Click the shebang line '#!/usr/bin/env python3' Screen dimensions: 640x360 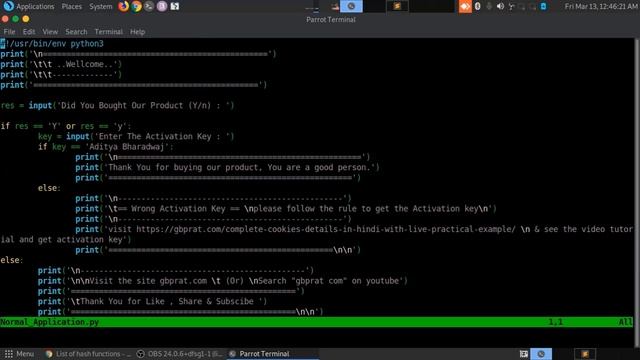click(52, 44)
